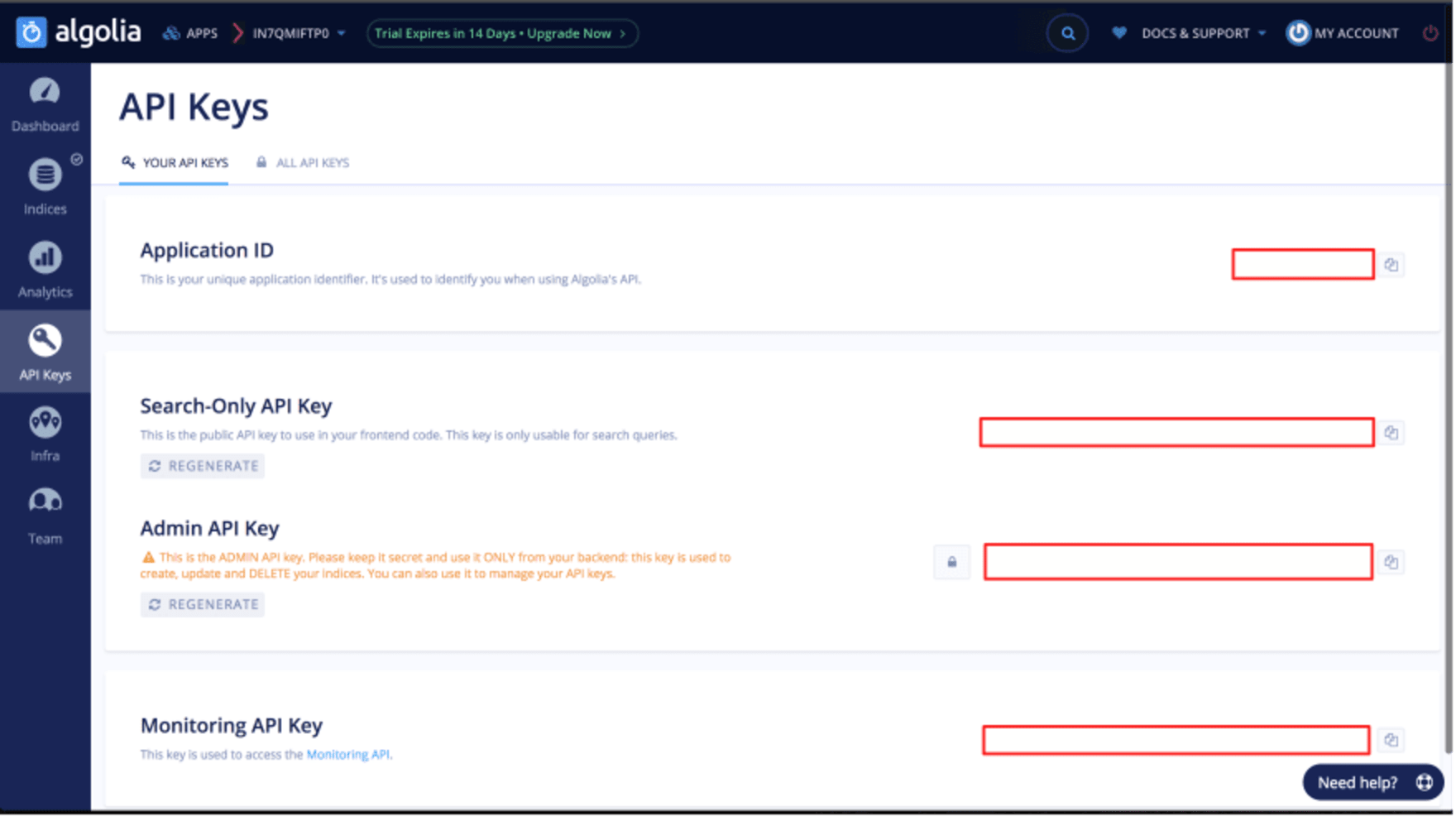Open the search bar in the top header

1067,33
